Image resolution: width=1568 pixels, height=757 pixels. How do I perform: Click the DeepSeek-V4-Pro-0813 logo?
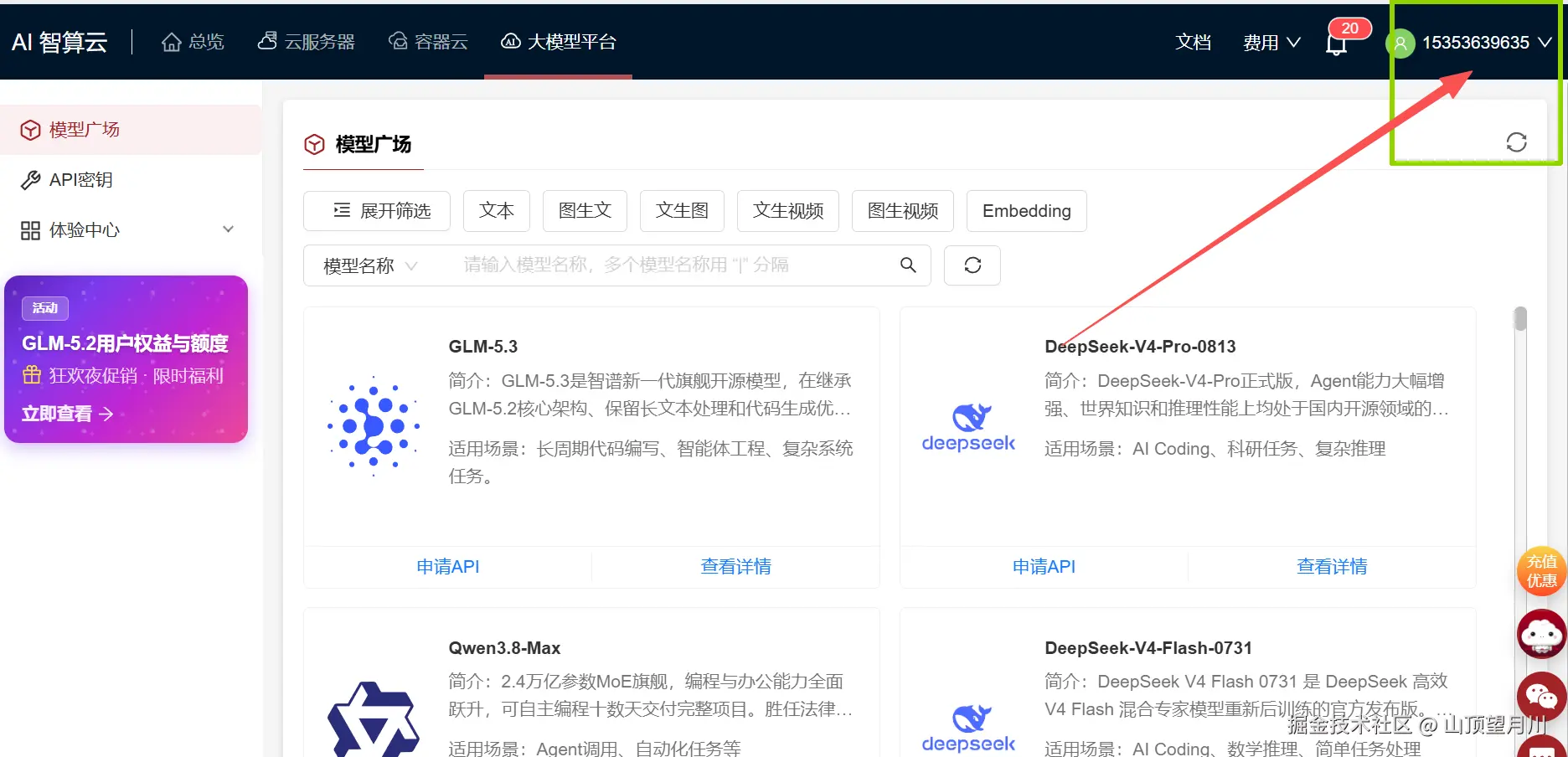pyautogui.click(x=968, y=427)
